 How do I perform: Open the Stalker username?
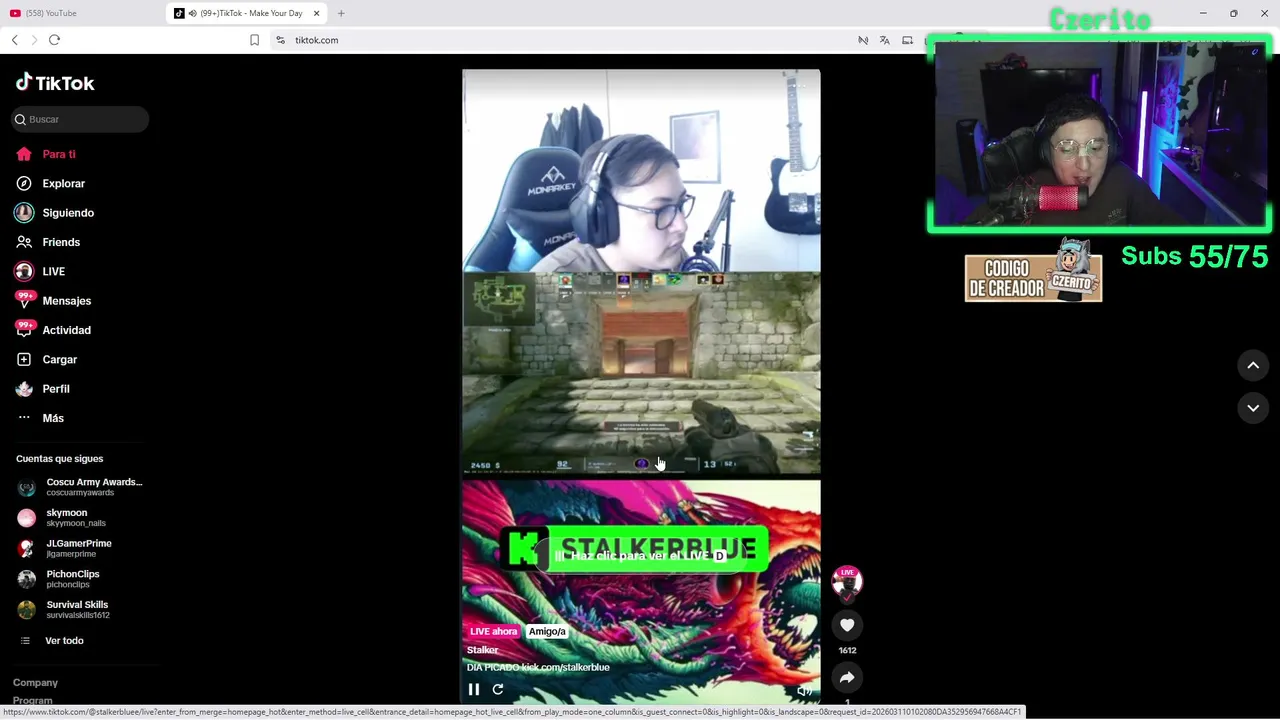pos(483,650)
